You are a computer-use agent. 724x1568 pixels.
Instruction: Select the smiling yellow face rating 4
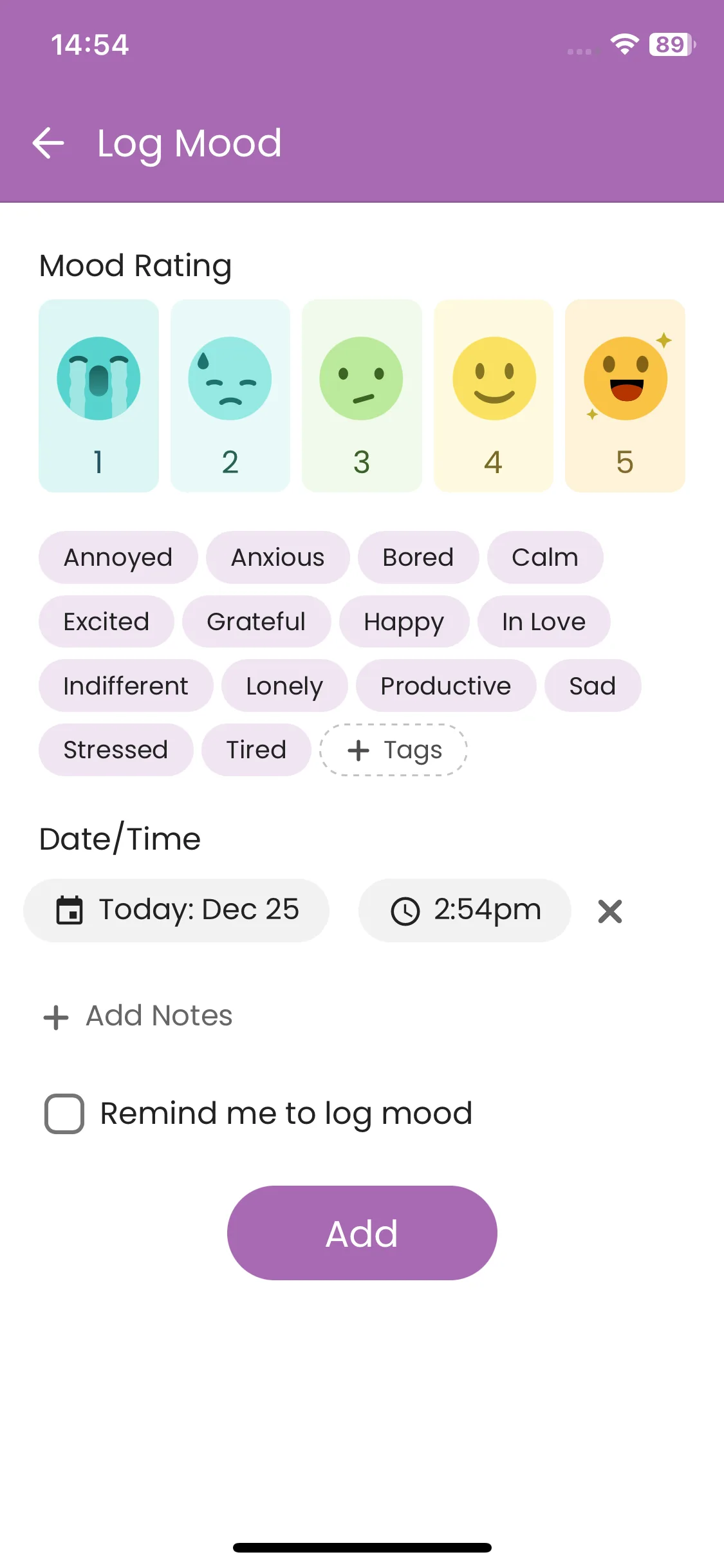(494, 395)
